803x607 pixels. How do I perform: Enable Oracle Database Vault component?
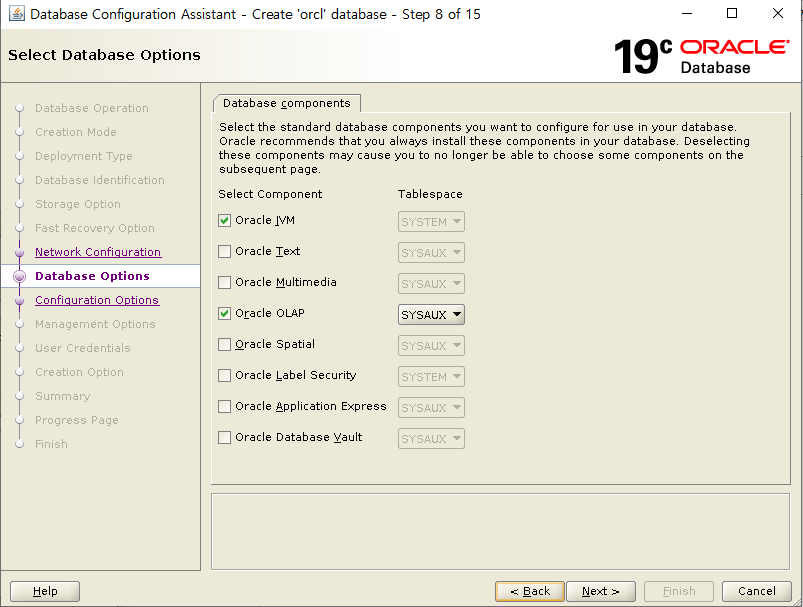[x=224, y=437]
